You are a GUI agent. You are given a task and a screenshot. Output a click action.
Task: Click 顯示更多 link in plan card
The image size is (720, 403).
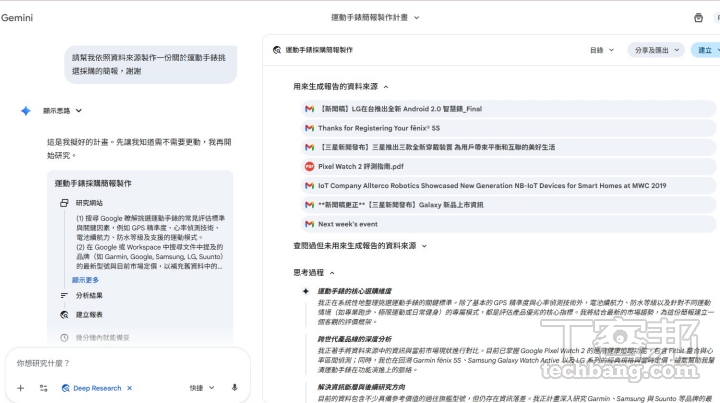(x=85, y=280)
